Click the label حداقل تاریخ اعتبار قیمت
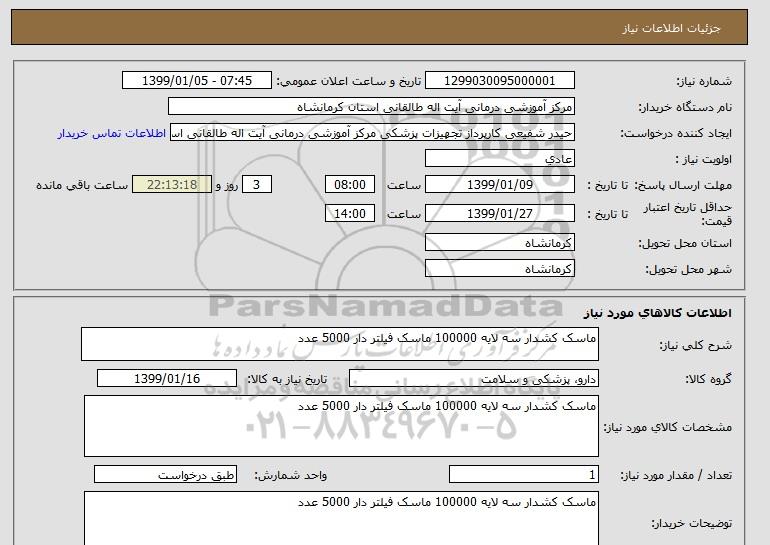This screenshot has height=545, width=770. [688, 214]
